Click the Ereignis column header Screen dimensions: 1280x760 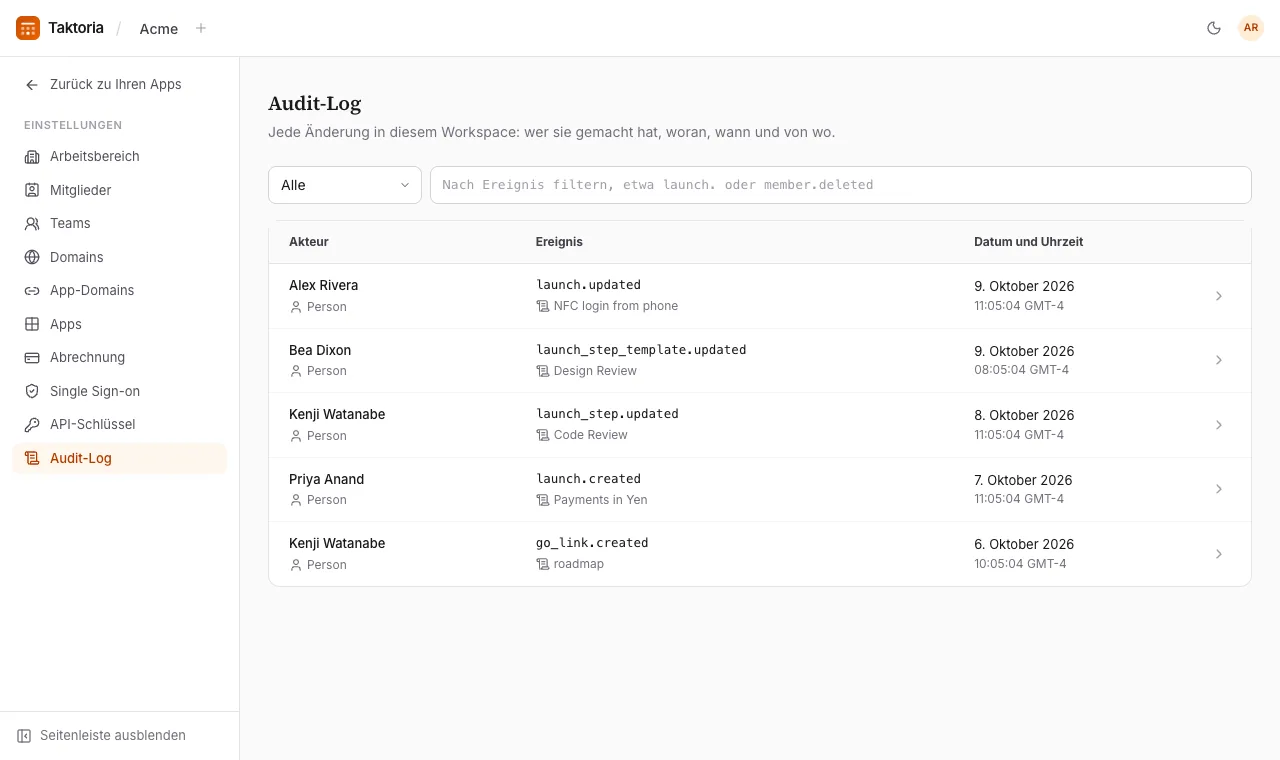pyautogui.click(x=559, y=242)
